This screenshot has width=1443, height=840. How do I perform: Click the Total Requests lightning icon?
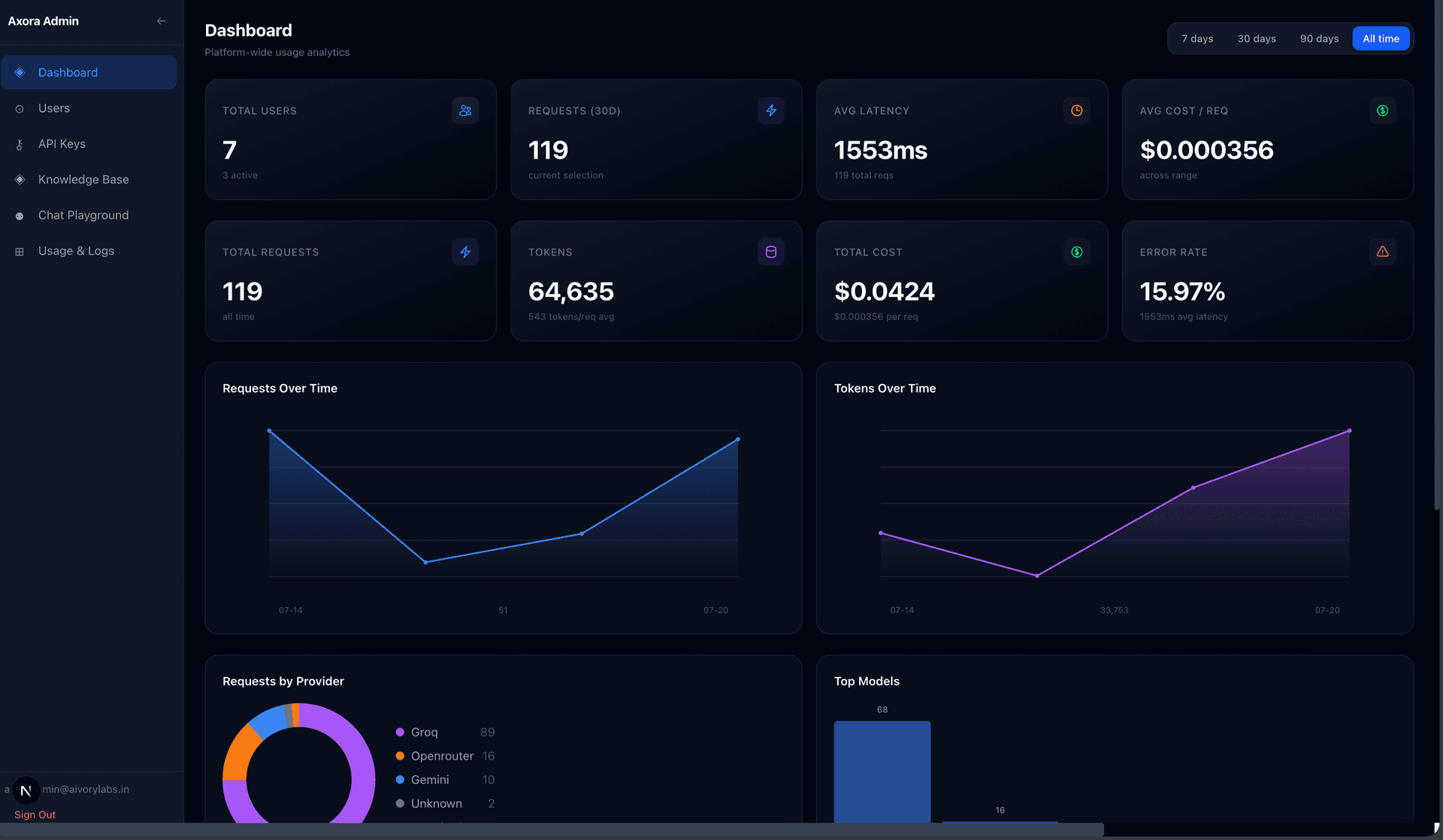point(465,252)
